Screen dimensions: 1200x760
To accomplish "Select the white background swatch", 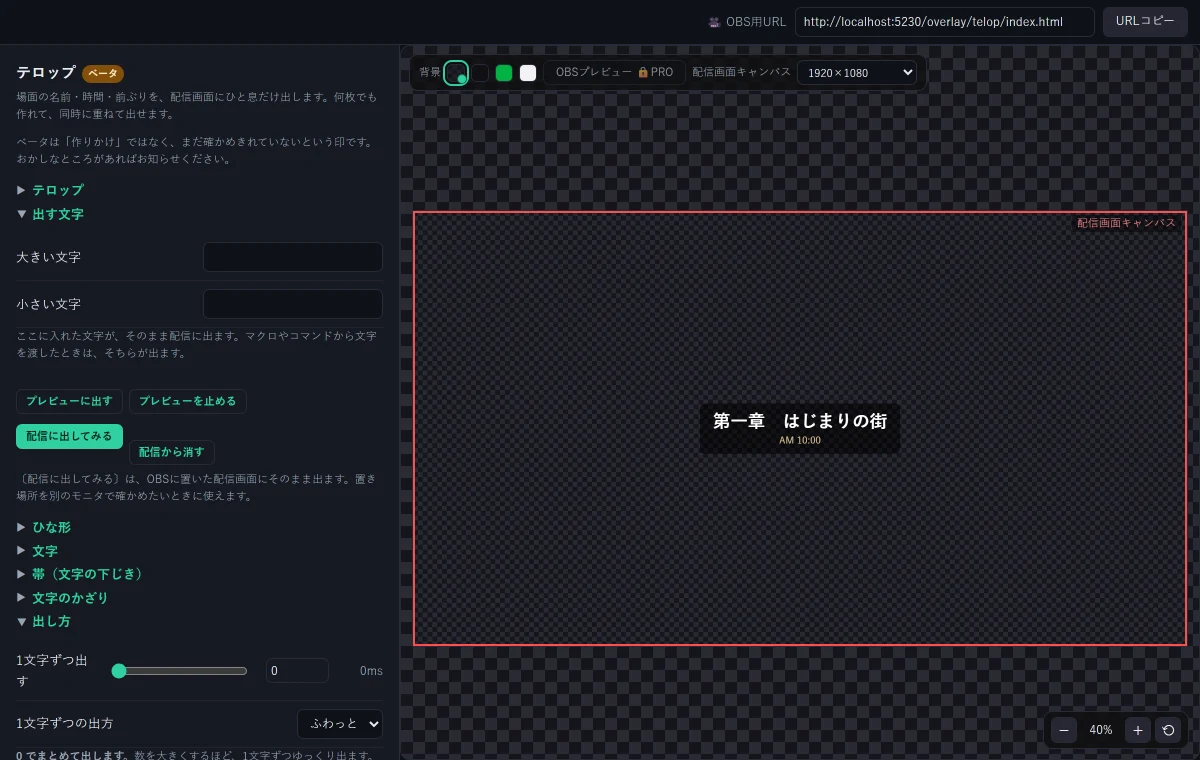I will [528, 72].
